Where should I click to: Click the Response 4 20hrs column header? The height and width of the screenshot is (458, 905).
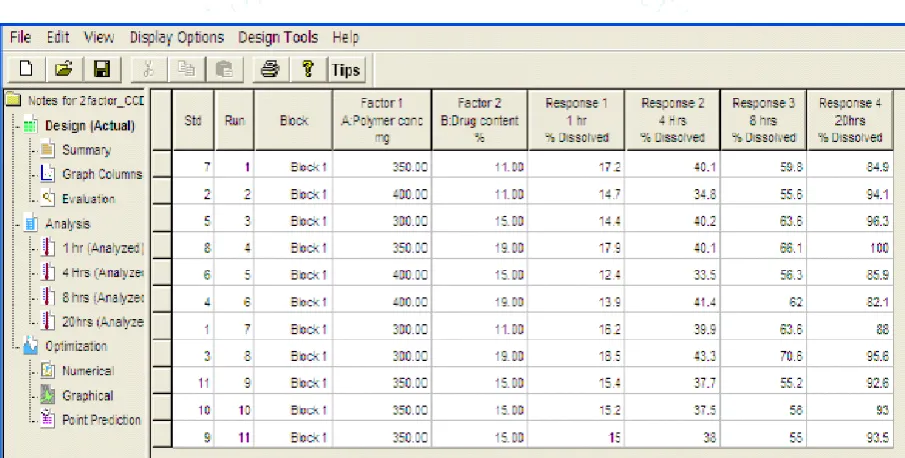[x=850, y=120]
